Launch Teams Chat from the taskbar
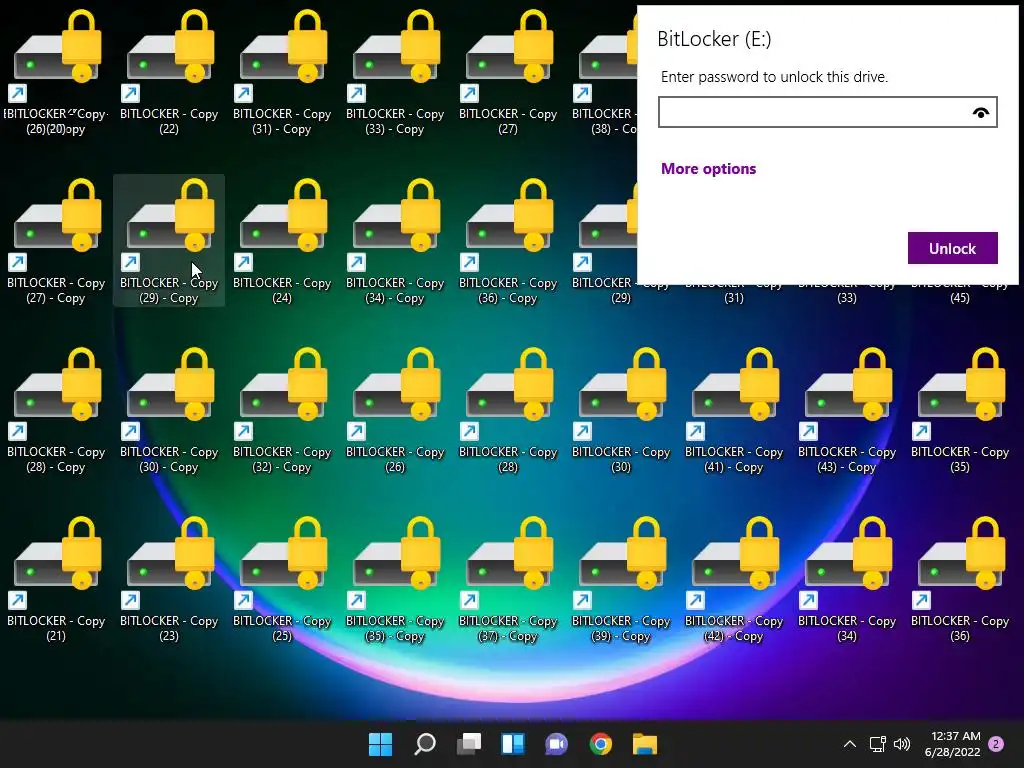1024x768 pixels. 556,744
